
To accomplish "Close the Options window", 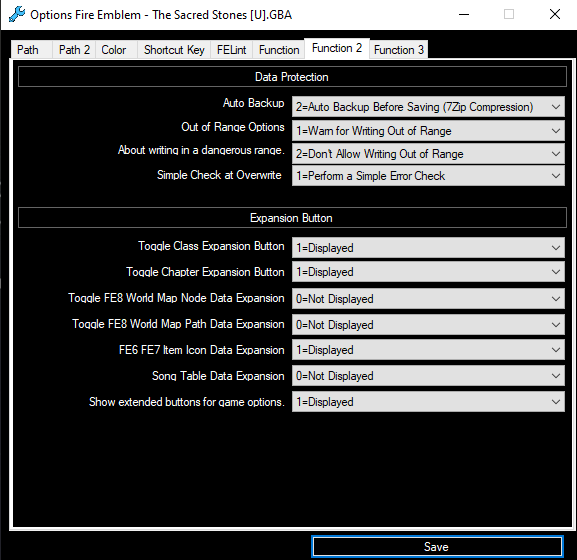I will pyautogui.click(x=555, y=15).
